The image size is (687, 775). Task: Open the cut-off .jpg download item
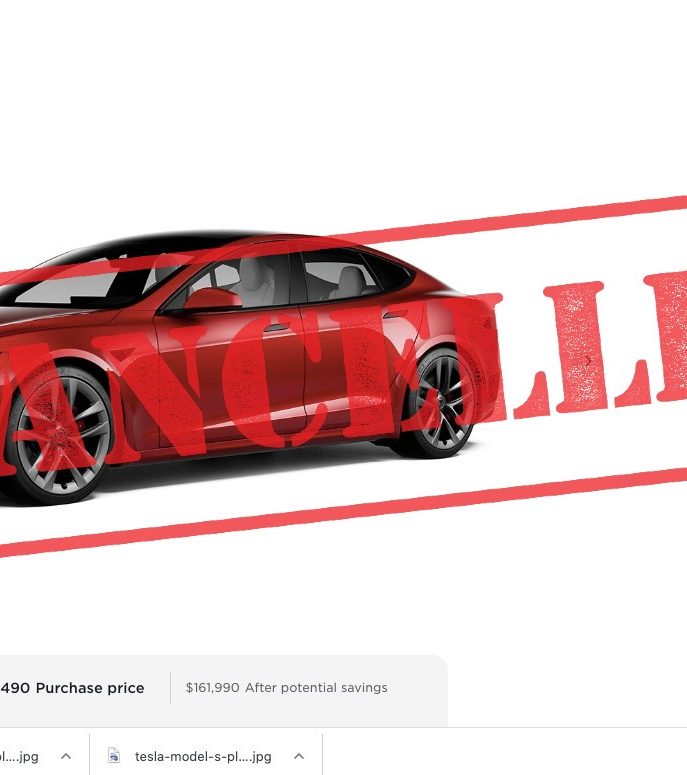tap(19, 756)
